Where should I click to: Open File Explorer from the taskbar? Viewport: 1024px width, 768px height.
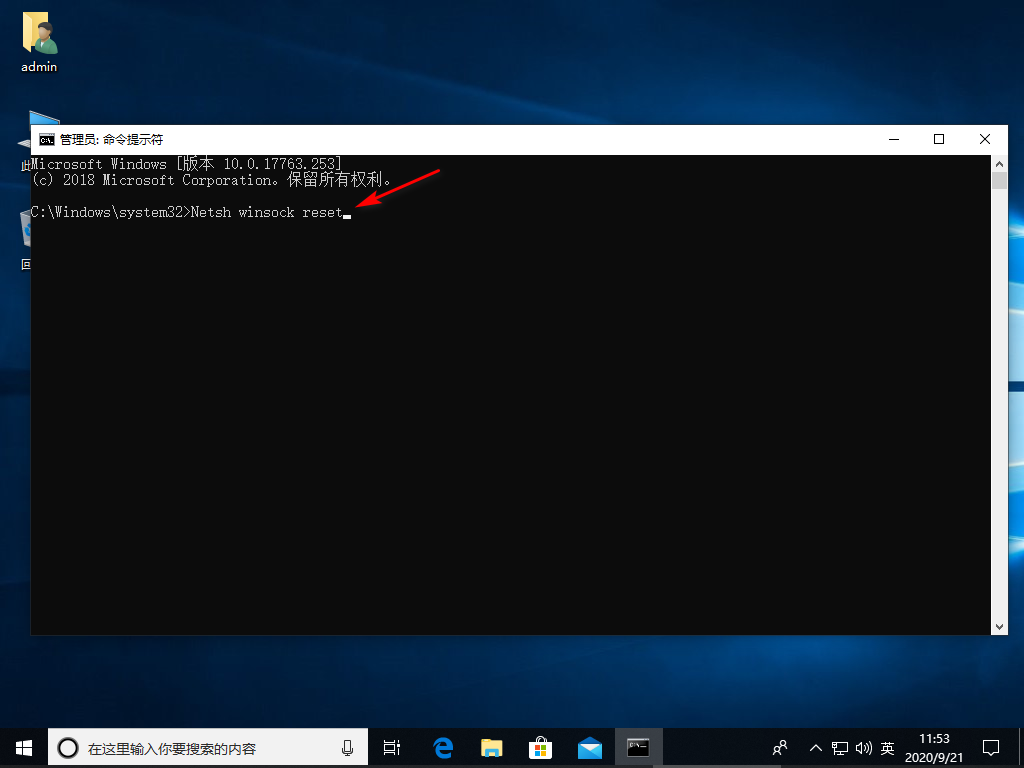491,747
